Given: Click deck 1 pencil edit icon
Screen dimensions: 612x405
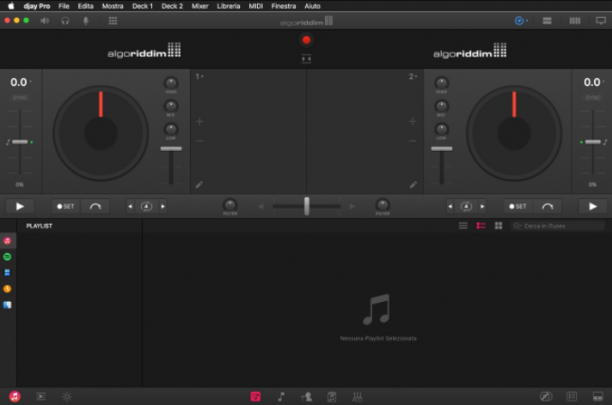Looking at the screenshot, I should click(199, 185).
